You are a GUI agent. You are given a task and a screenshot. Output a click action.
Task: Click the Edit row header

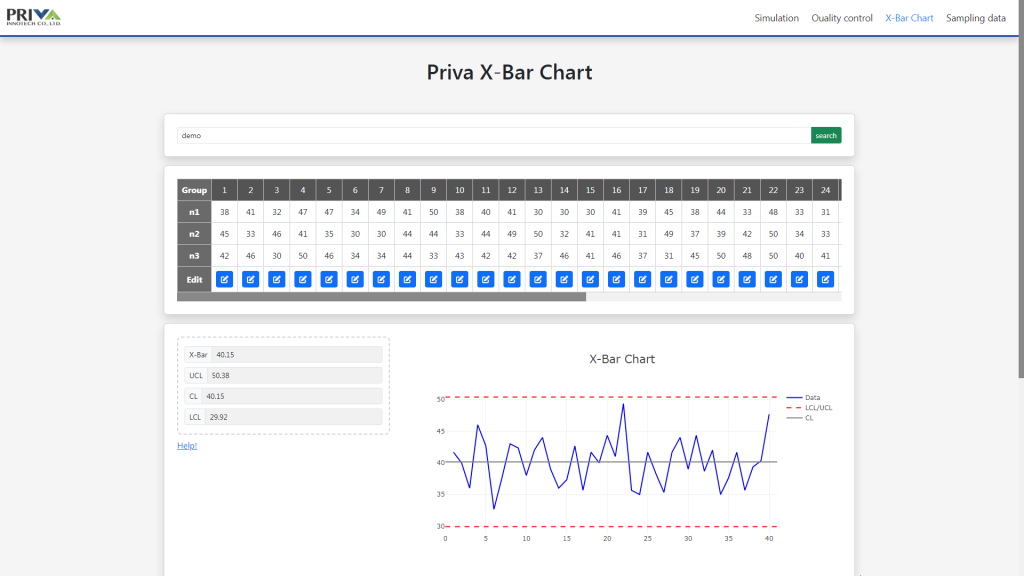point(194,280)
